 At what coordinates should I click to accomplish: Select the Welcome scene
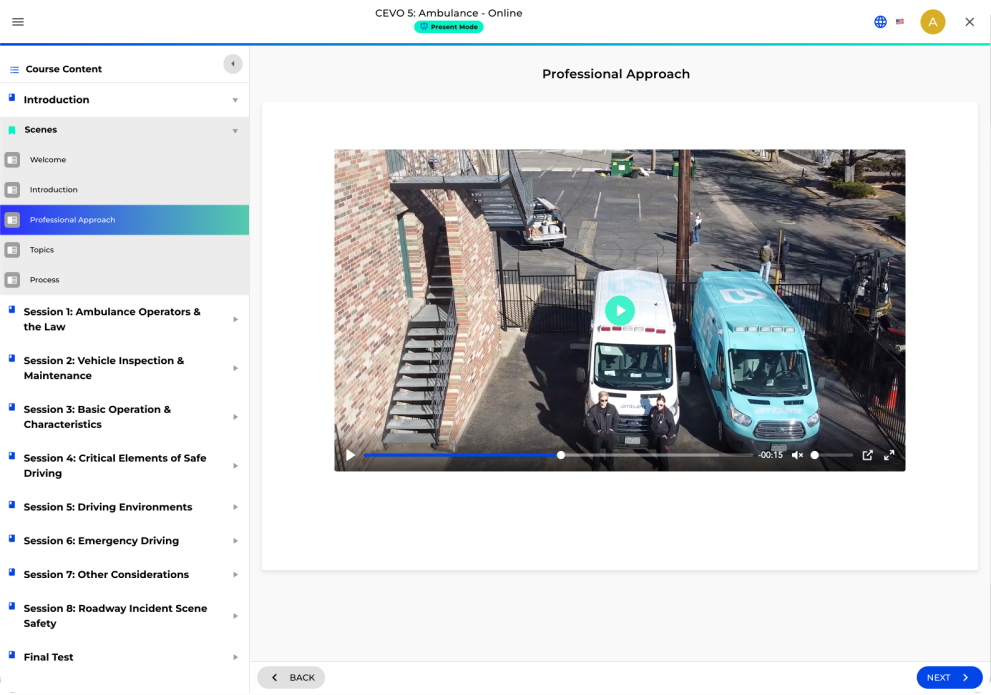click(x=125, y=160)
